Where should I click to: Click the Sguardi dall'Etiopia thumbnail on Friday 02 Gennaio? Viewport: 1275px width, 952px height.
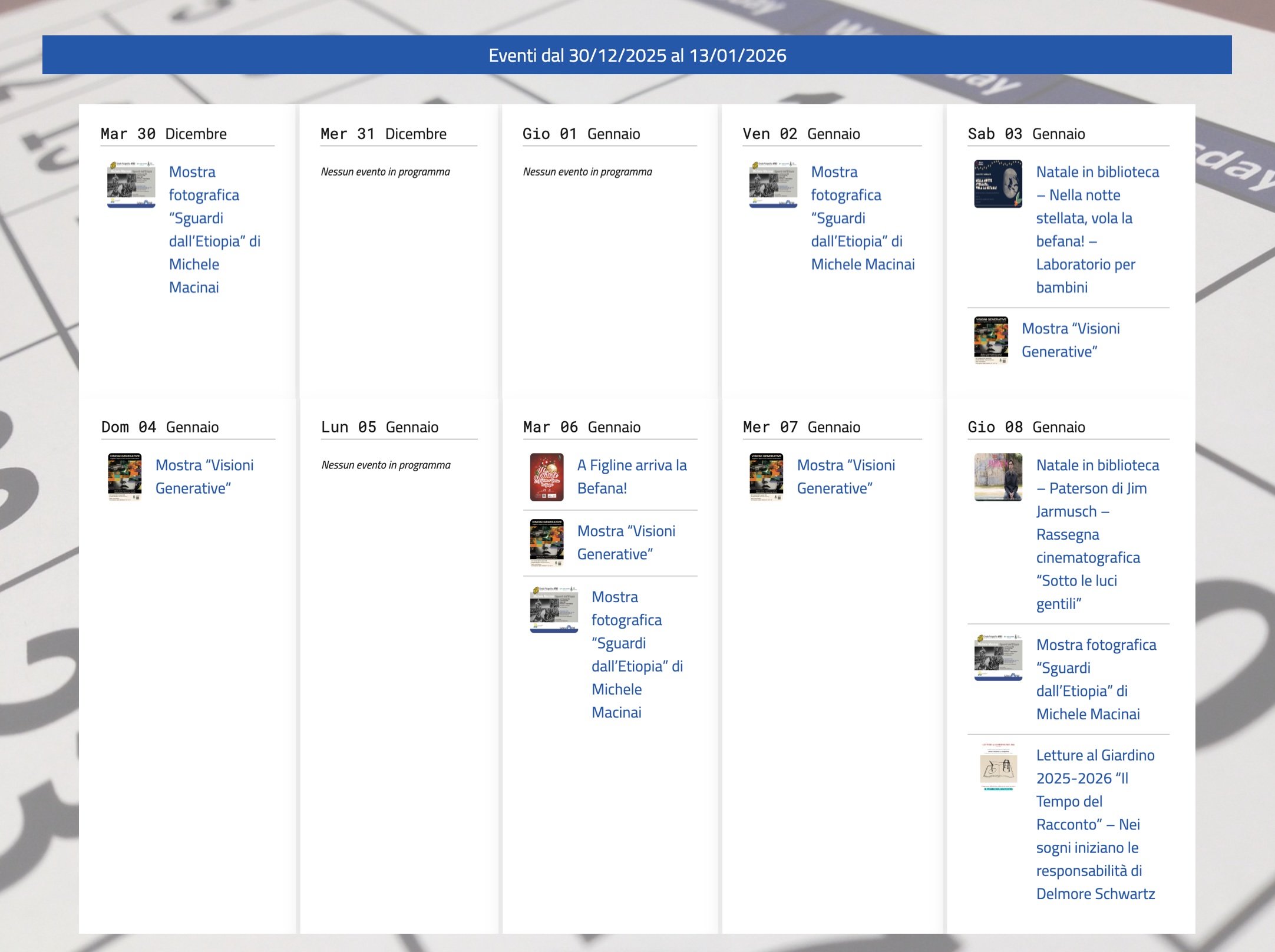(x=773, y=184)
